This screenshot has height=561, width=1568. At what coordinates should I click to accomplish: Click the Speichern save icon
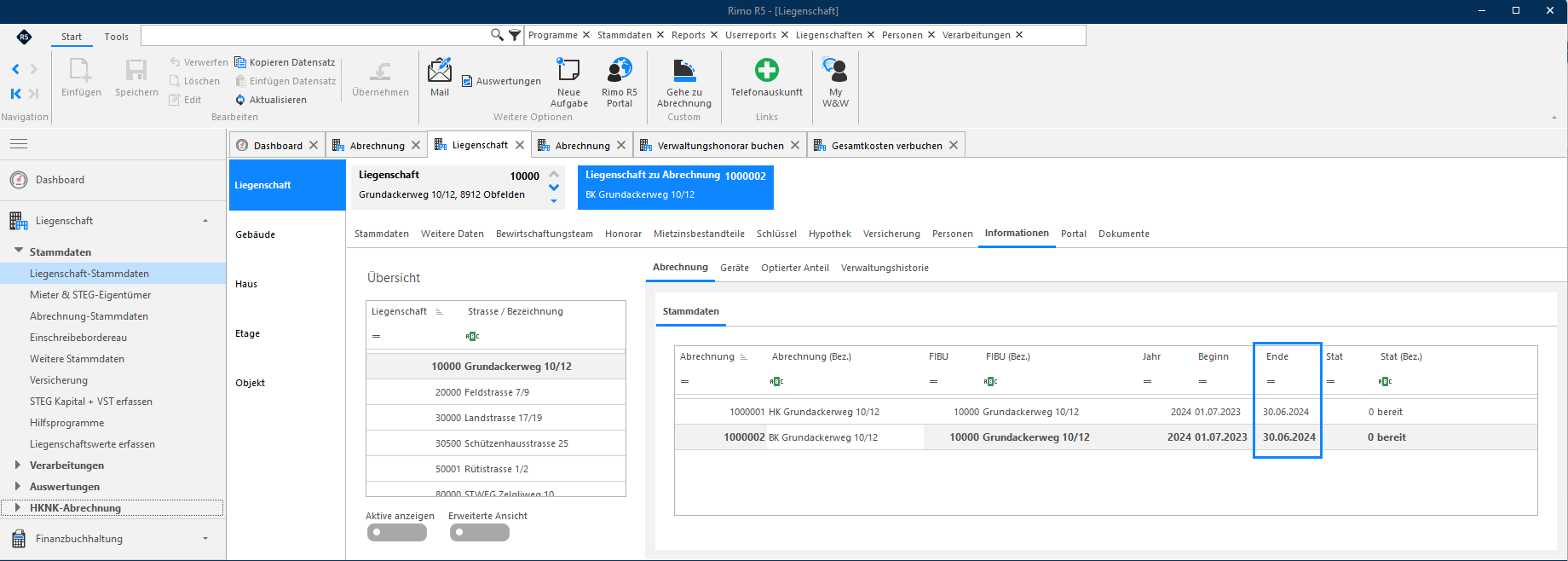click(x=136, y=77)
